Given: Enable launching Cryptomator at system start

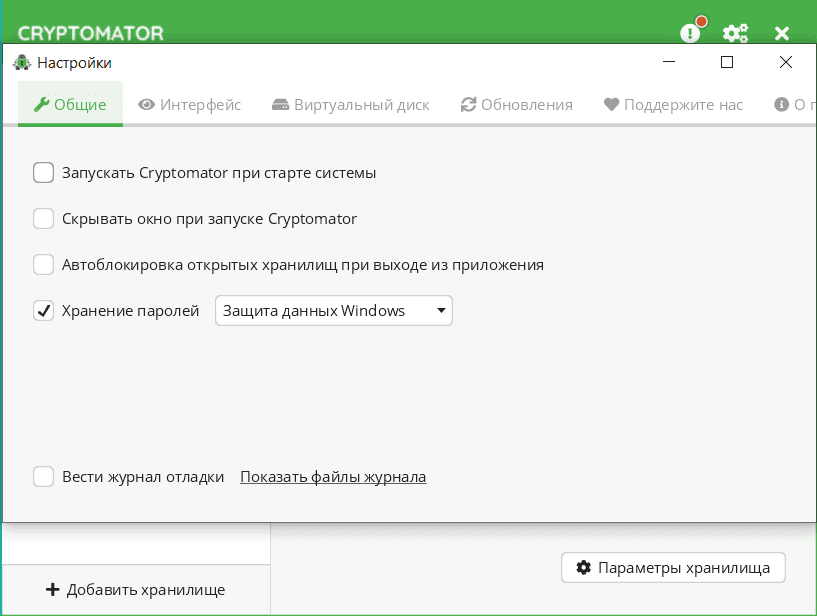Looking at the screenshot, I should pos(43,173).
